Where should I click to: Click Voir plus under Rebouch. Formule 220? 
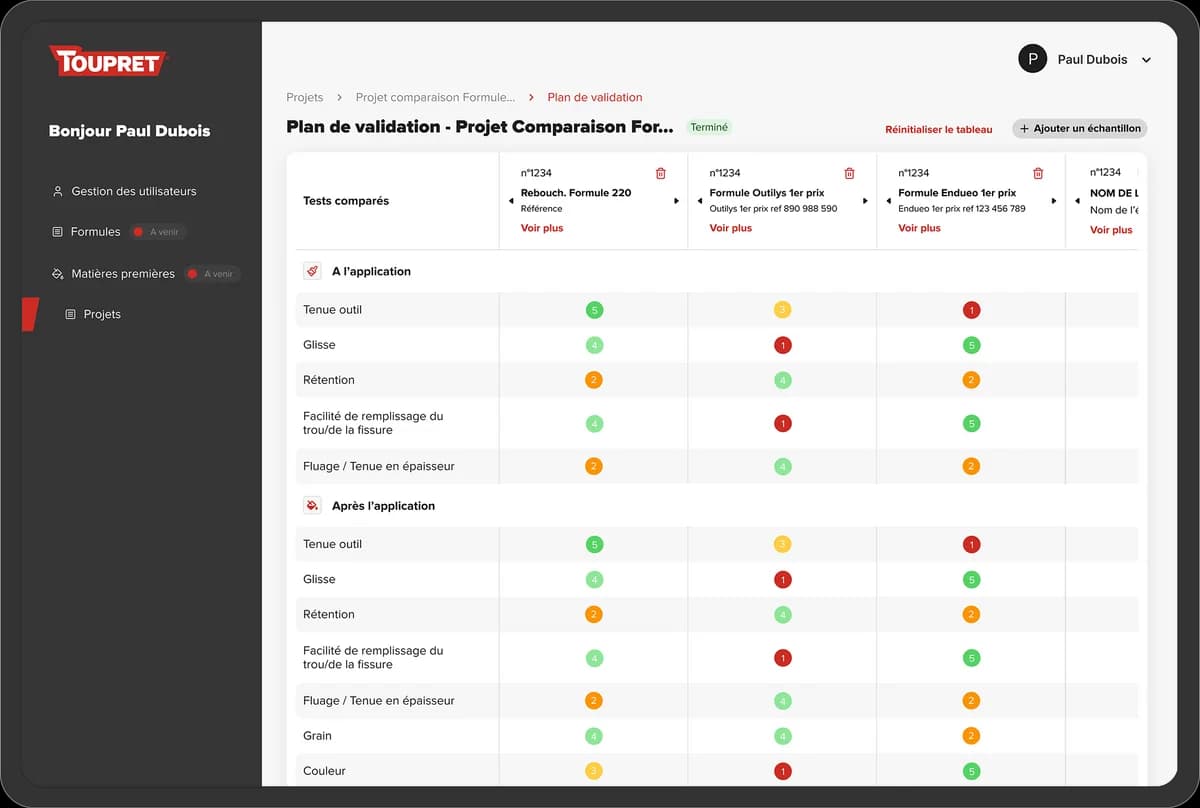pos(542,228)
